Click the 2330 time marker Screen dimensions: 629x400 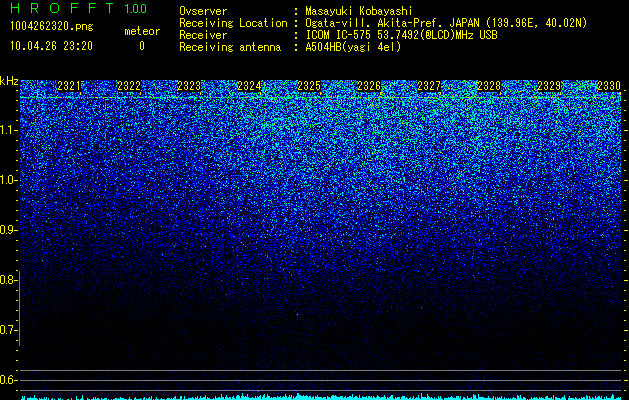(609, 86)
